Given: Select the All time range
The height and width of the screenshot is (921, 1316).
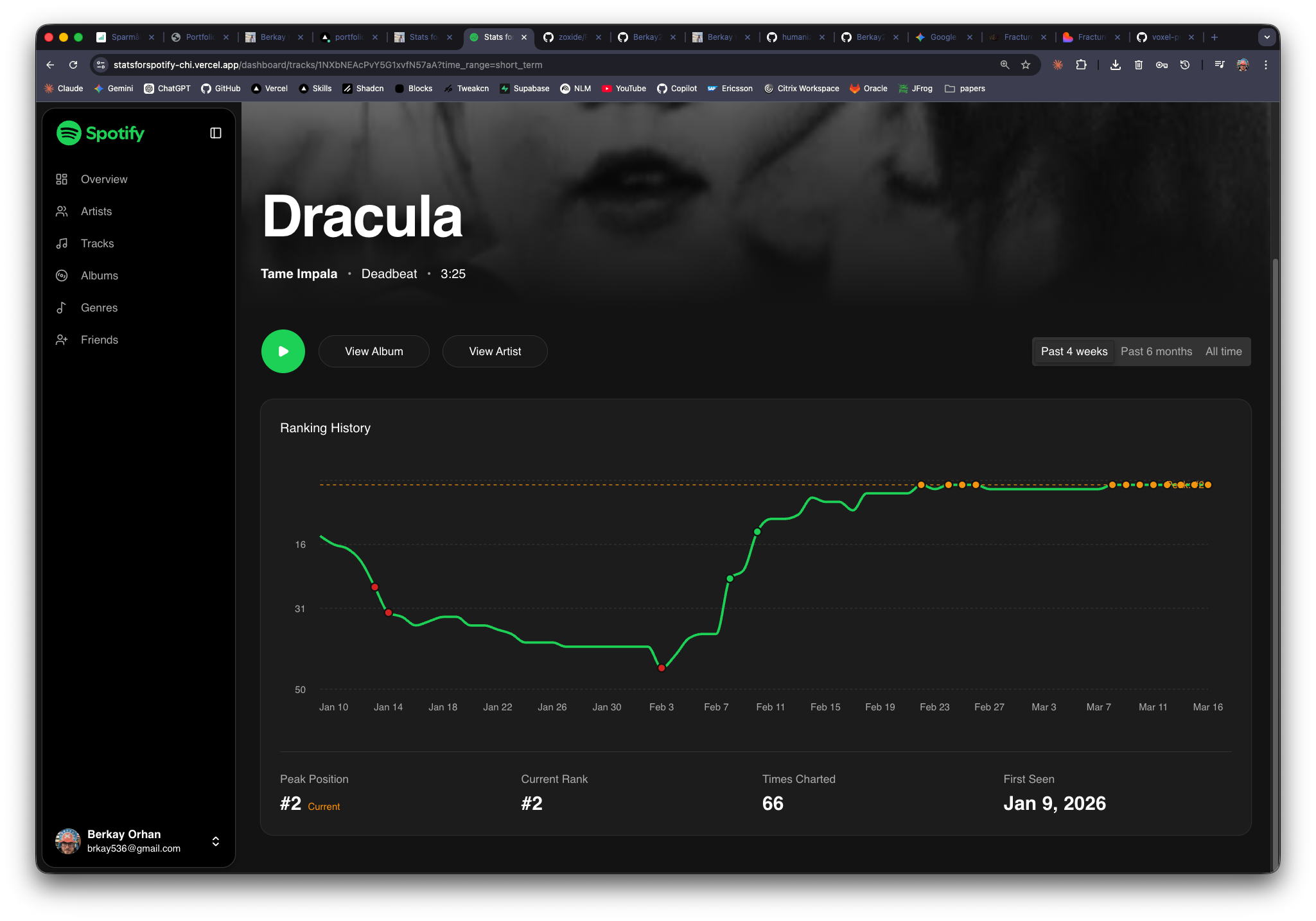Looking at the screenshot, I should [1222, 351].
